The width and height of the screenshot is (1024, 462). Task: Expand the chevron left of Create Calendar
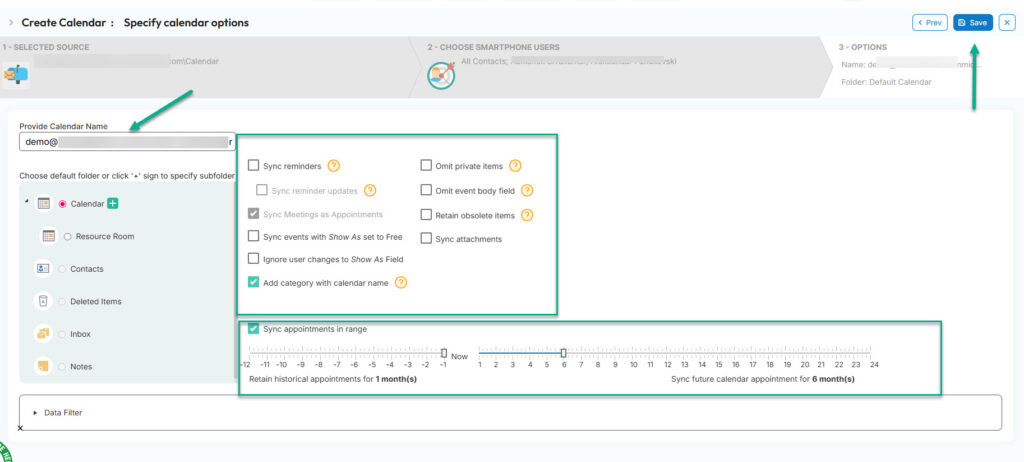pos(10,22)
